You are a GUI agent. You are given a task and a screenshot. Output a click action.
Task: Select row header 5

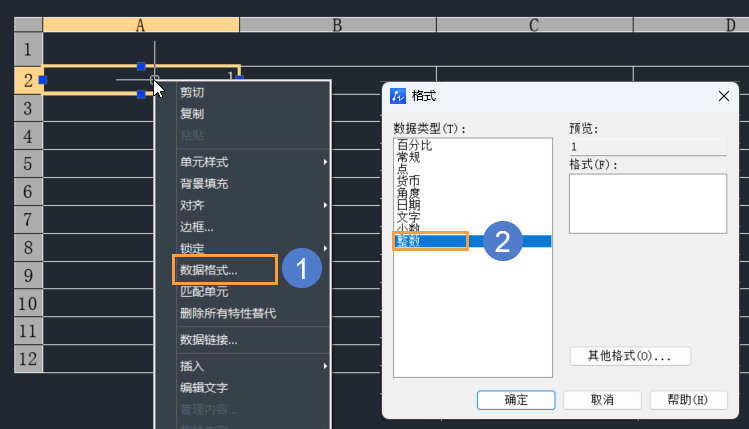point(28,164)
